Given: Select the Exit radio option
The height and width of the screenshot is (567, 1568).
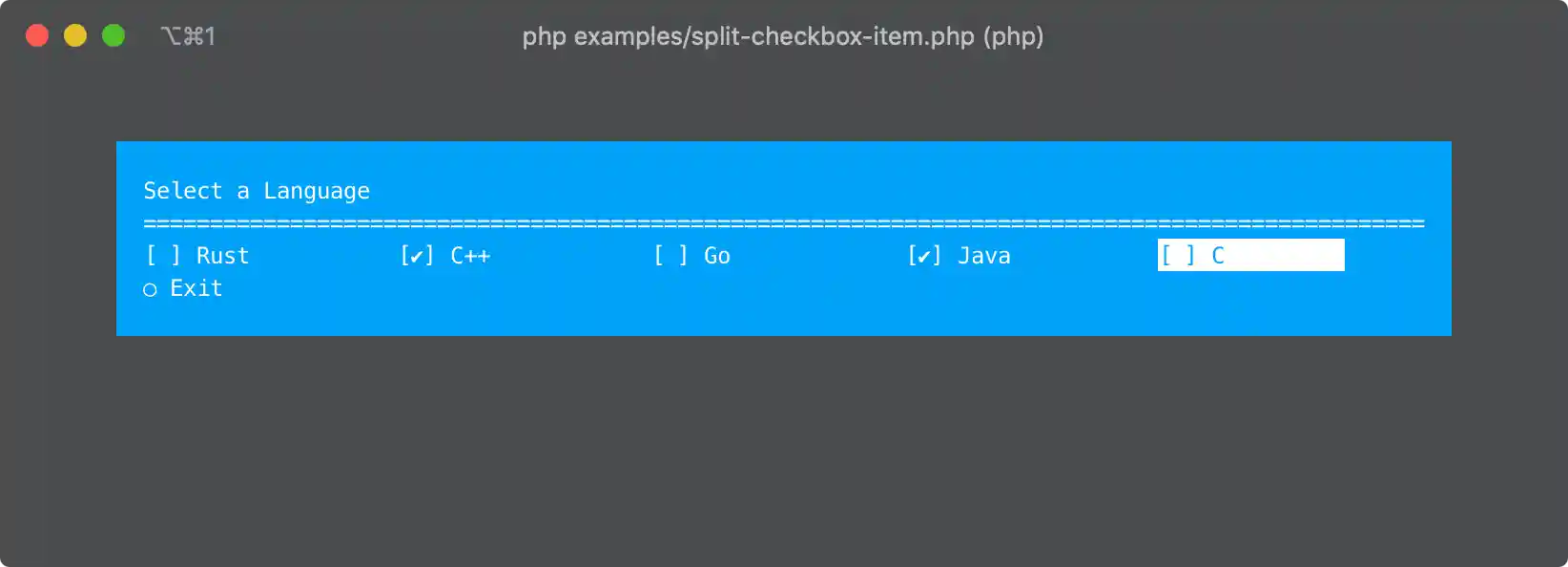Looking at the screenshot, I should (150, 287).
